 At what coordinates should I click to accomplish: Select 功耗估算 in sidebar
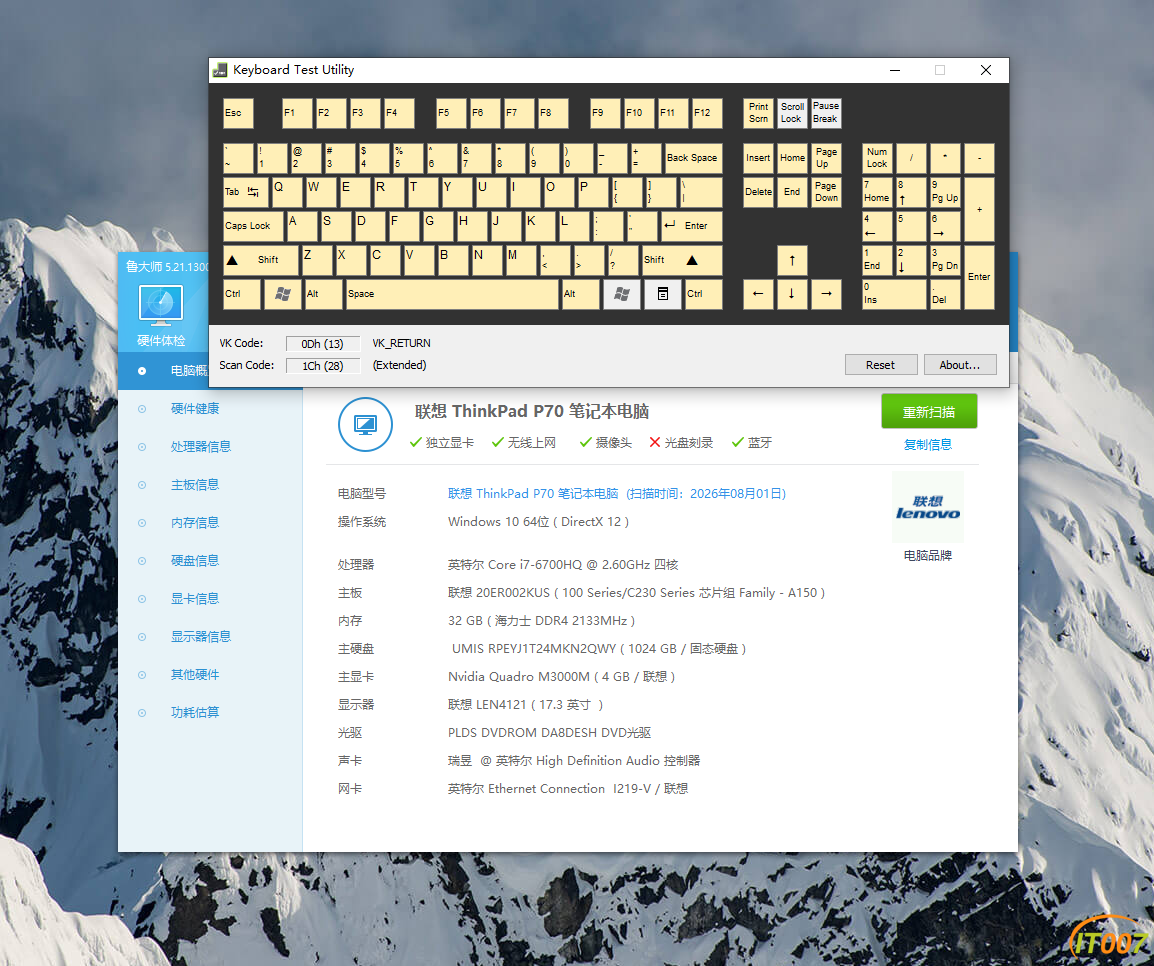195,712
